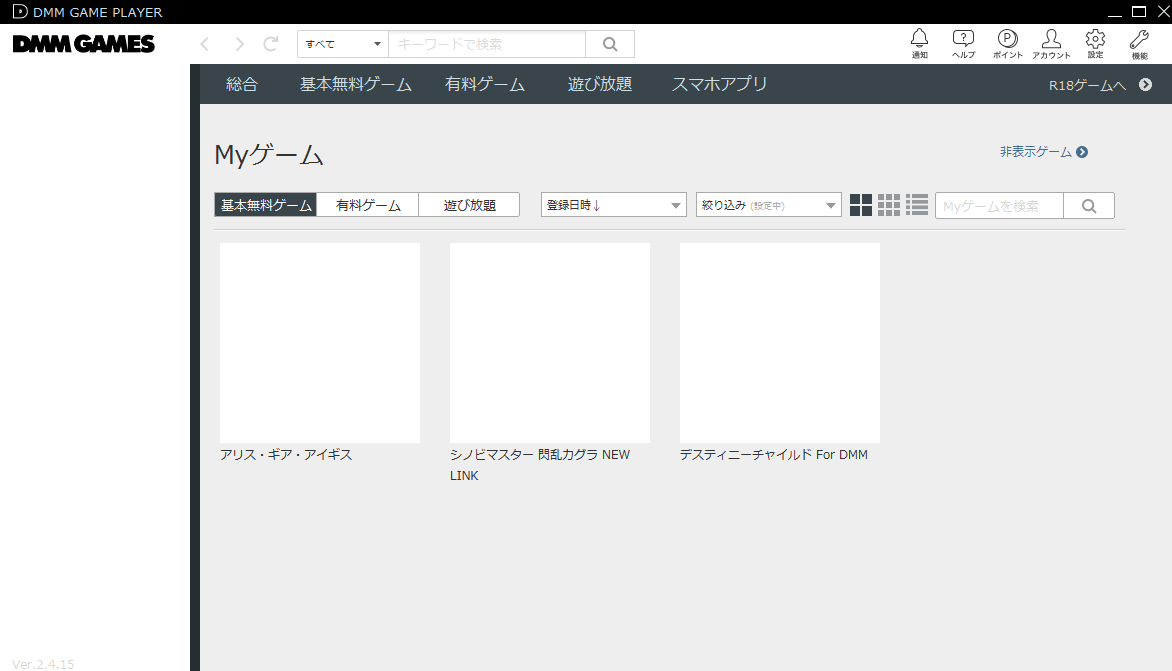Open the ヘルプ help icon

tap(963, 43)
